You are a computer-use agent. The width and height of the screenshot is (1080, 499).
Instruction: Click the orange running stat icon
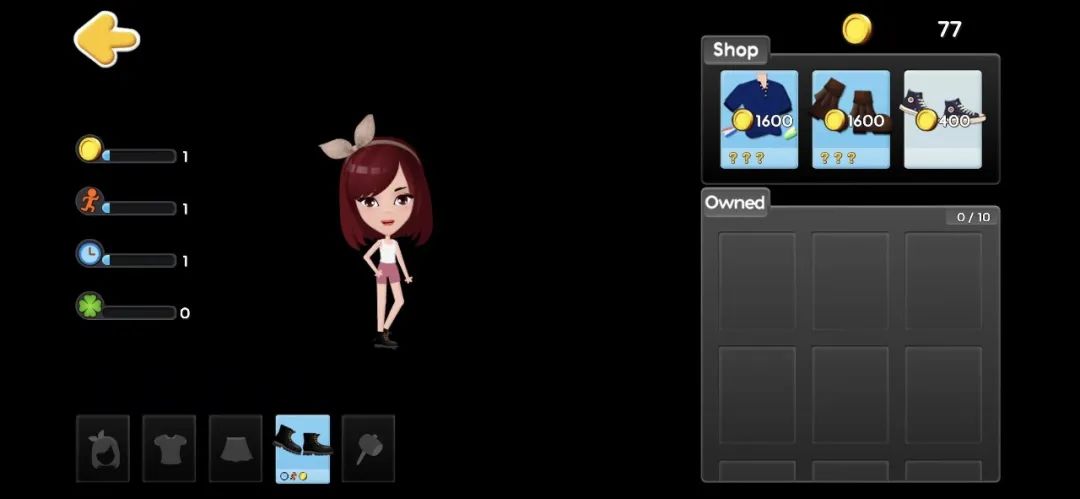pos(90,201)
